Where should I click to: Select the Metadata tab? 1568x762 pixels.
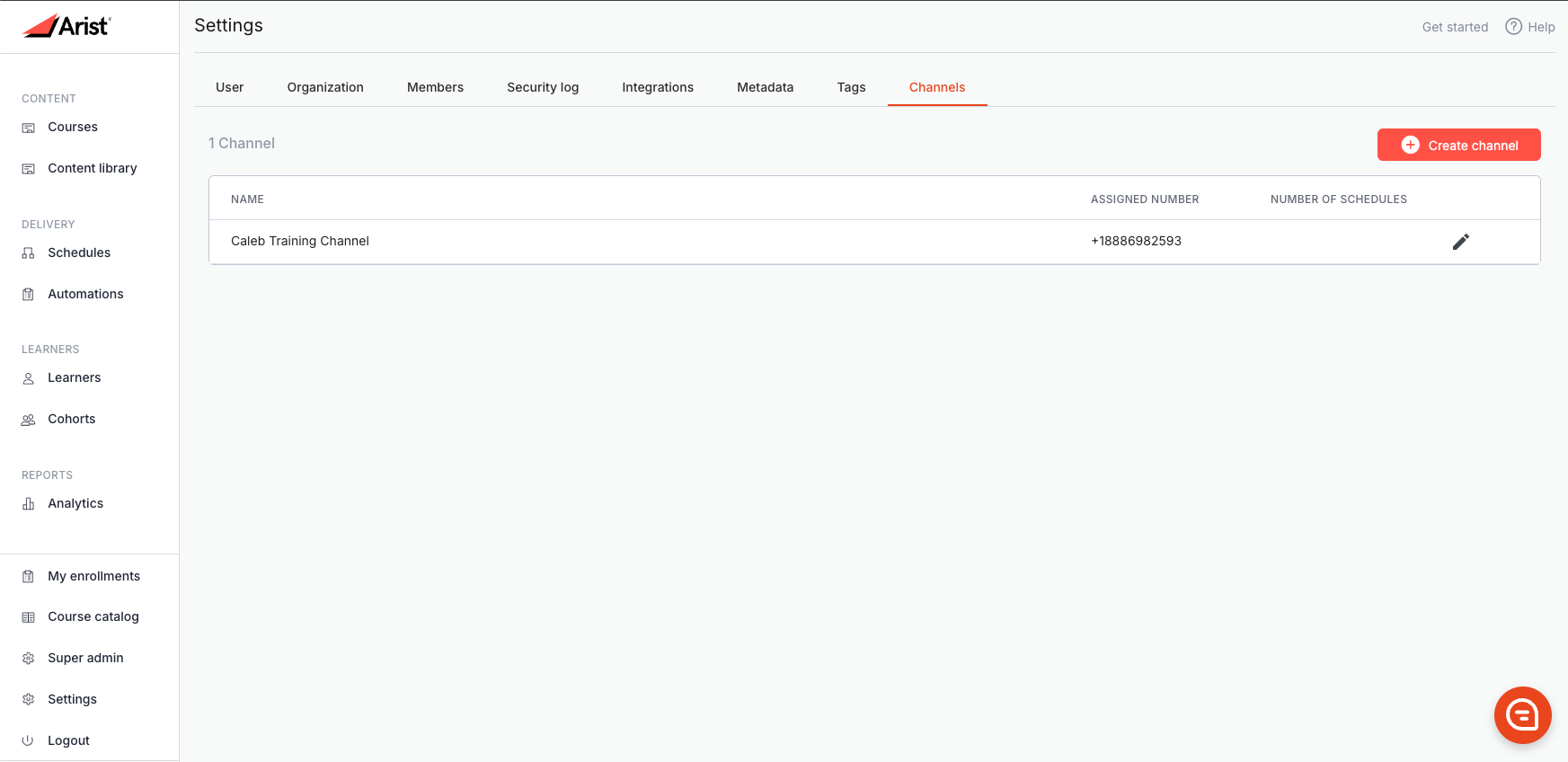[766, 87]
